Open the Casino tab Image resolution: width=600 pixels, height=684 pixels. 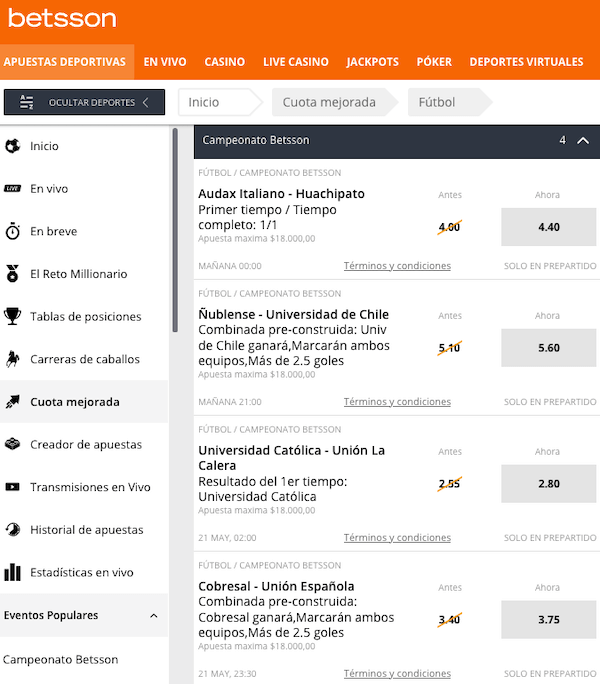coord(225,62)
